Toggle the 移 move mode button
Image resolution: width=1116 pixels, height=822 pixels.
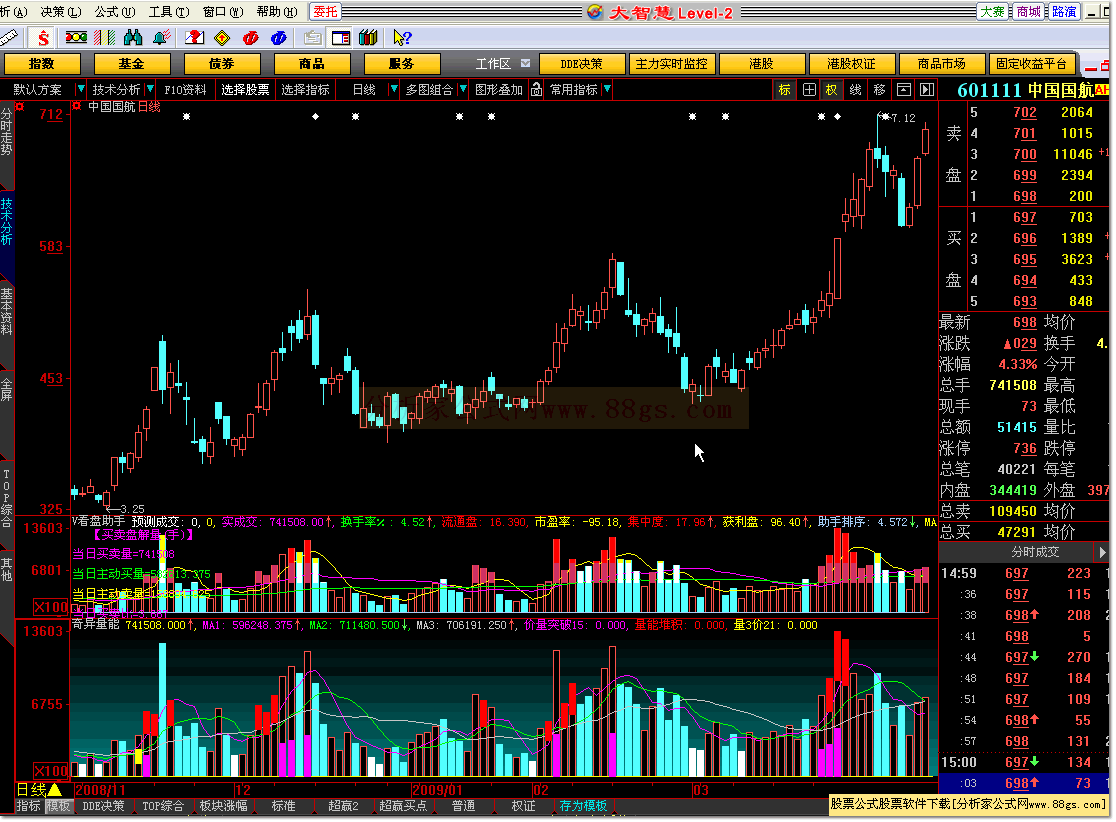(x=880, y=90)
